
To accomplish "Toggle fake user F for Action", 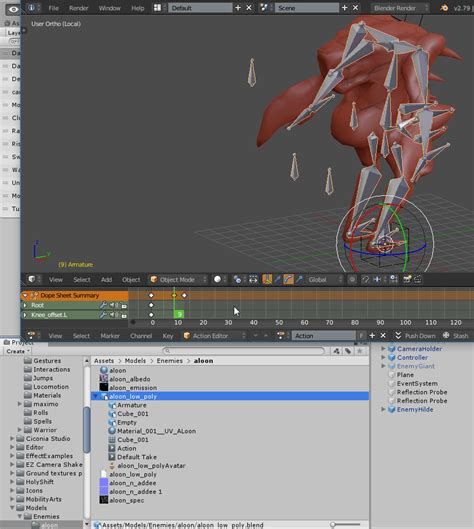I will click(x=361, y=336).
